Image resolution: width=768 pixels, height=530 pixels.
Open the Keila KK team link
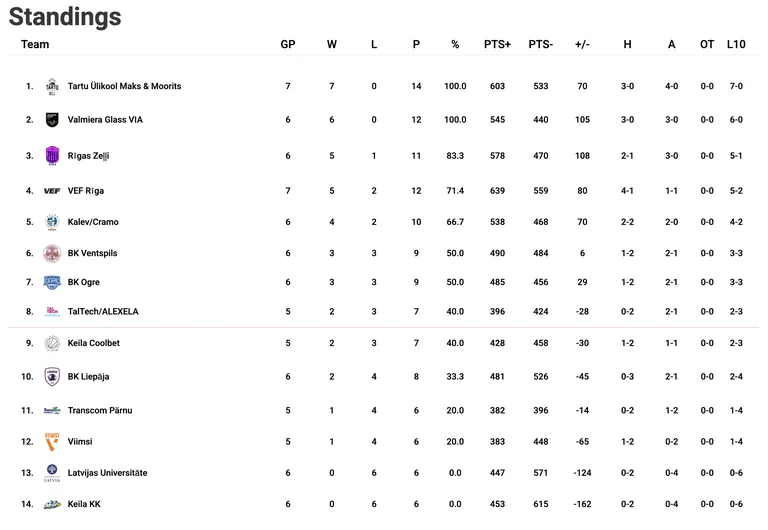(84, 505)
